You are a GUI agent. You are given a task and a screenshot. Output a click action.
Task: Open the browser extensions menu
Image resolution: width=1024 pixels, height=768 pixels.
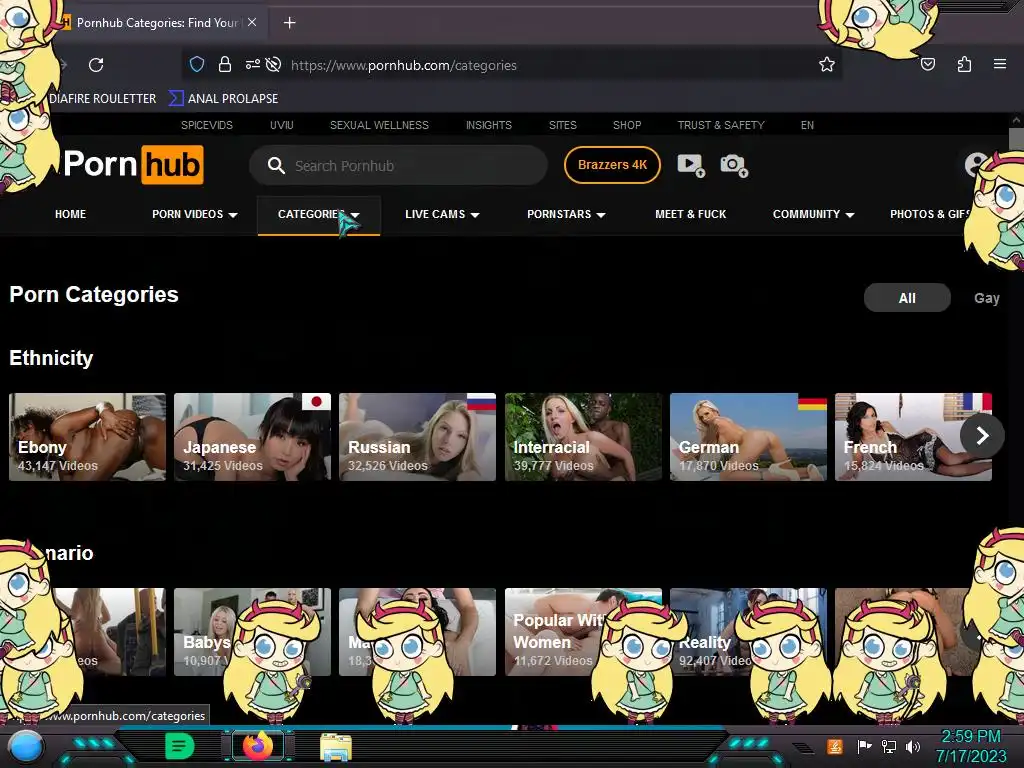pos(964,64)
